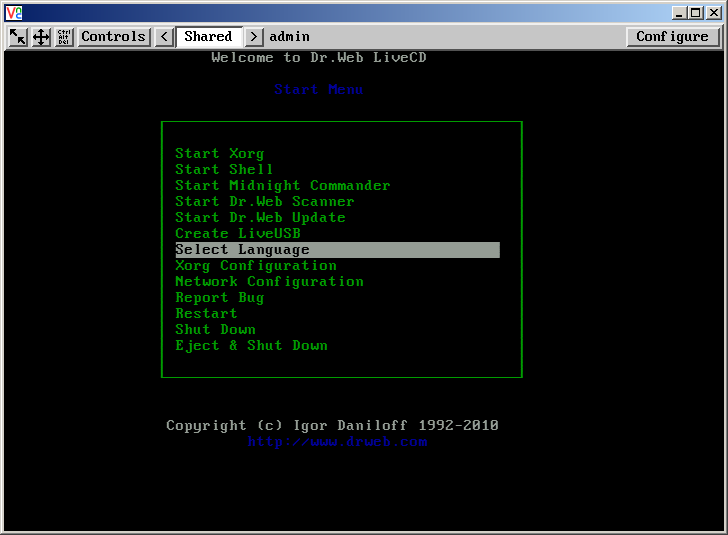Screen dimensions: 728x535
Task: Click the admin user label
Action: tap(289, 37)
